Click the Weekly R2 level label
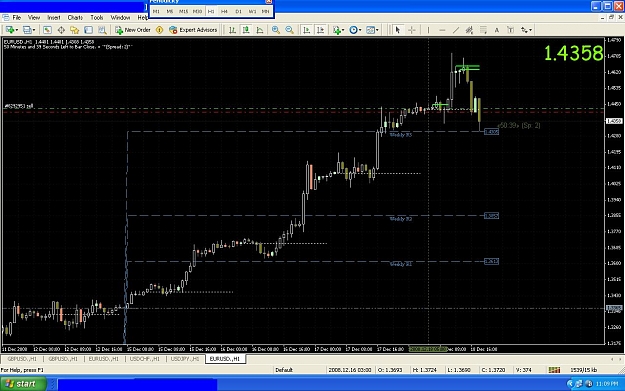 [401, 219]
